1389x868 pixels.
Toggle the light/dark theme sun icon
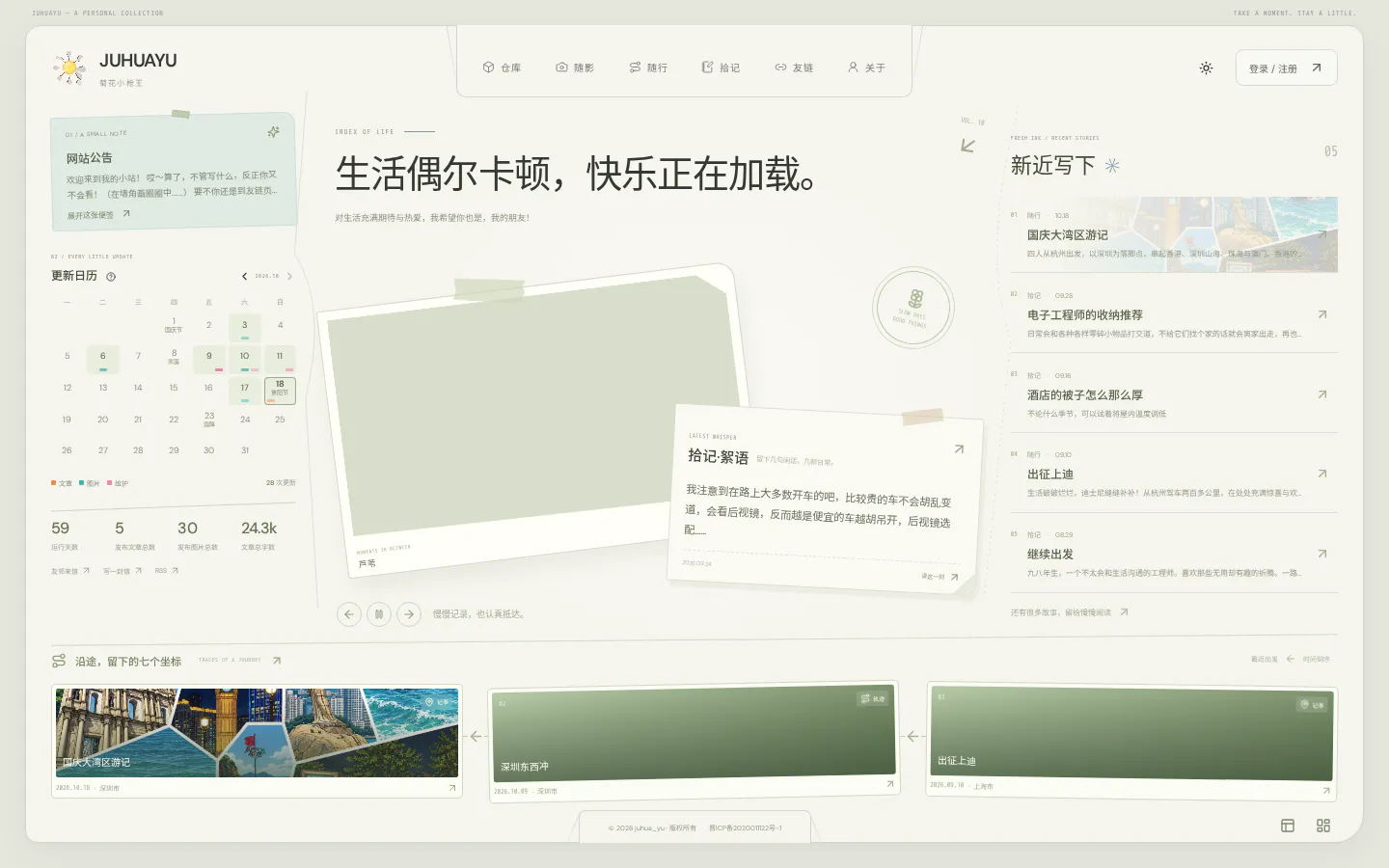point(1206,68)
